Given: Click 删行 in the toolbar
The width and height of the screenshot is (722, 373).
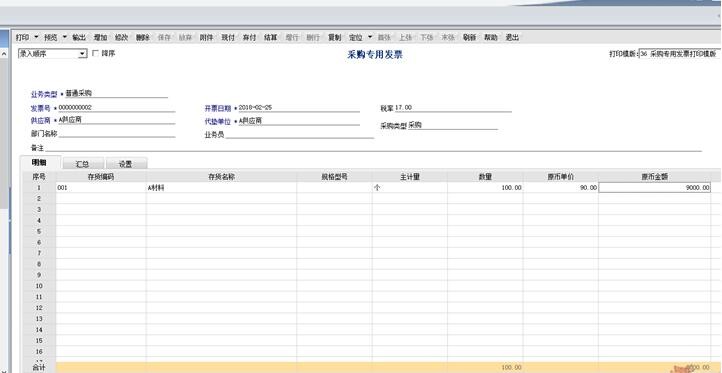Looking at the screenshot, I should pyautogui.click(x=313, y=37).
